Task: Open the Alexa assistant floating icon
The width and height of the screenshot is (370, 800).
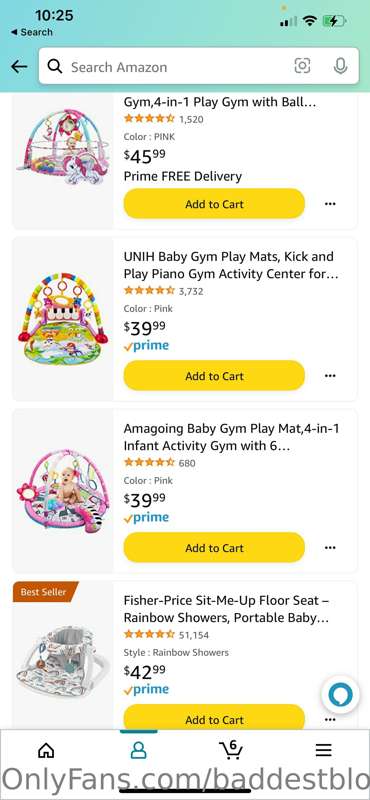Action: click(x=340, y=696)
